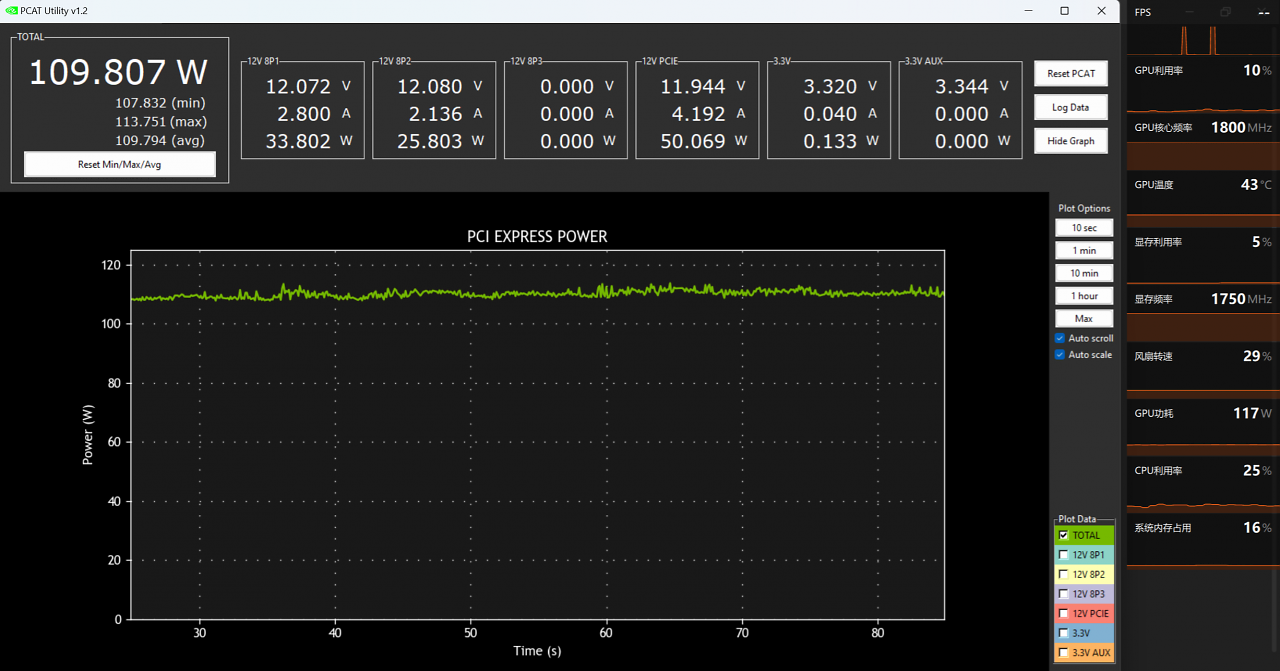
Task: Click GPU核心频率 1800 MHz overlay row
Action: pyautogui.click(x=1203, y=127)
